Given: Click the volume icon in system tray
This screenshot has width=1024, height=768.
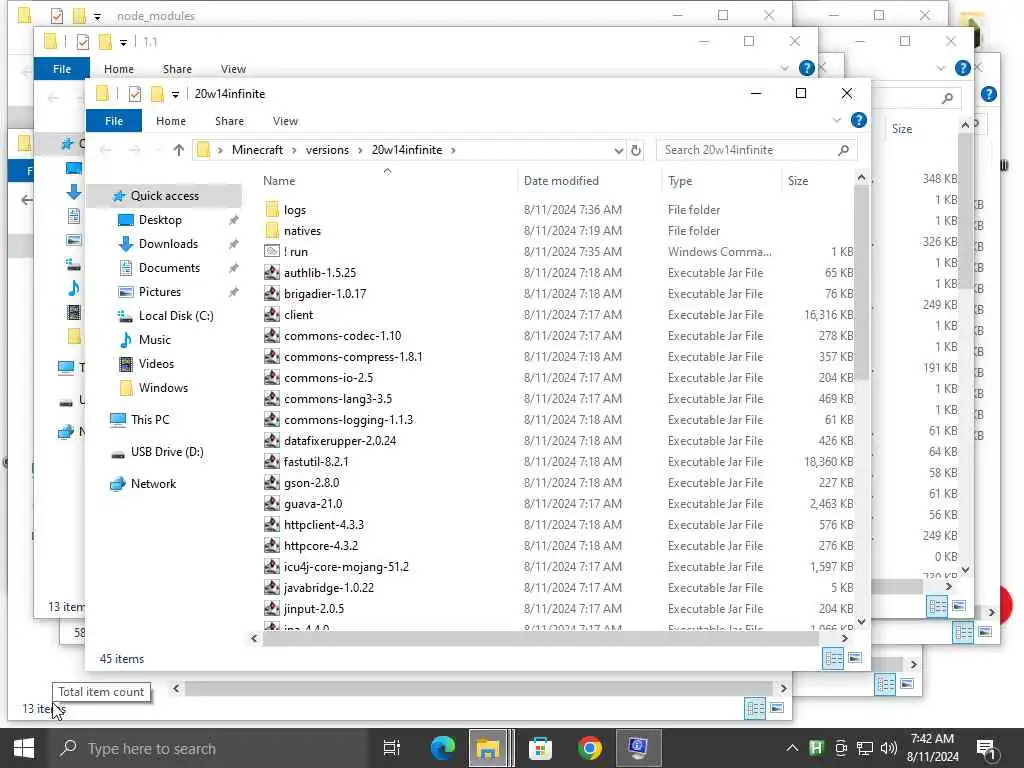Looking at the screenshot, I should (x=888, y=748).
